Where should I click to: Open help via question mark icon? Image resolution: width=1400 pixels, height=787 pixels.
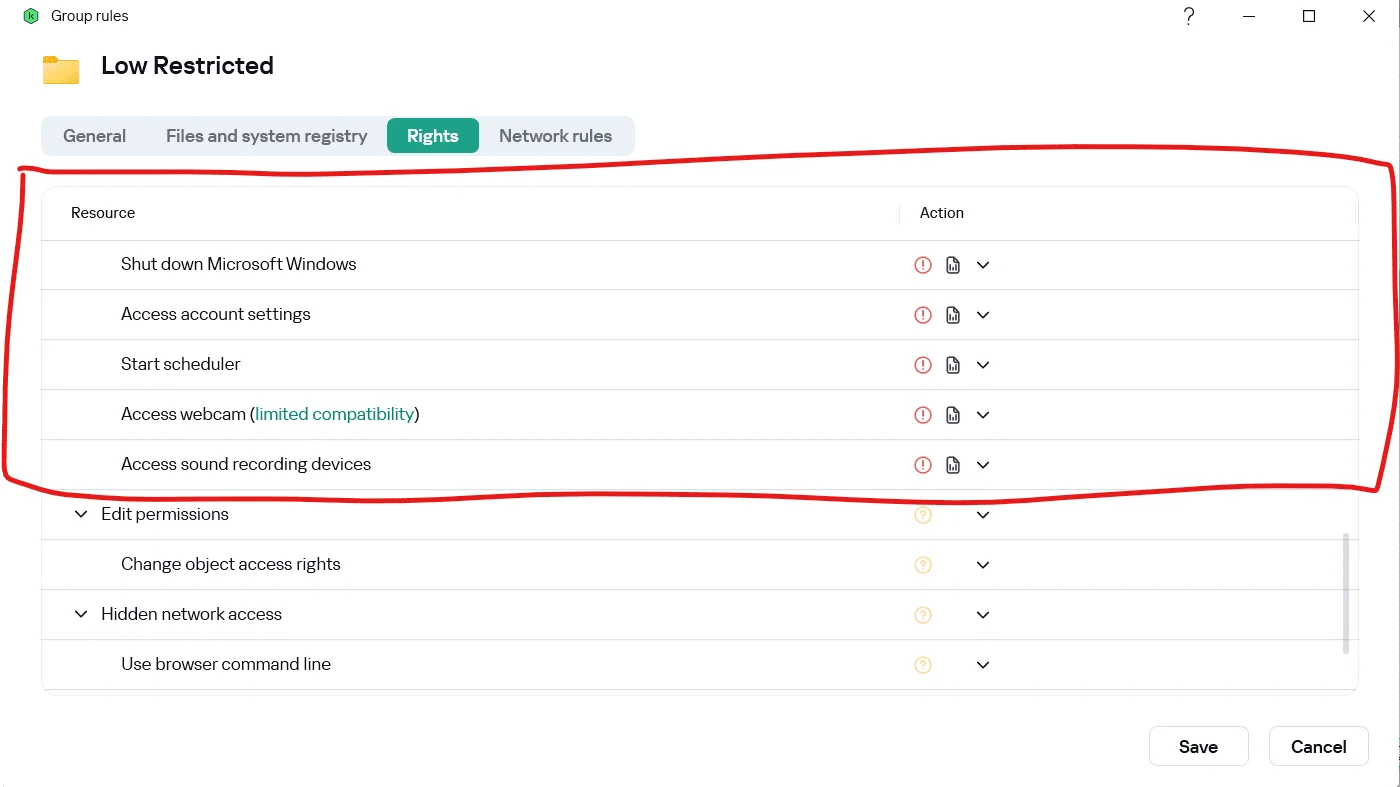1189,16
